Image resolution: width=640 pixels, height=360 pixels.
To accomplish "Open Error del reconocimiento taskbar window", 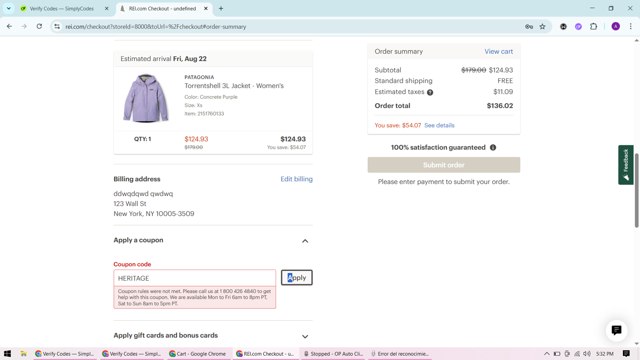I will (400, 353).
